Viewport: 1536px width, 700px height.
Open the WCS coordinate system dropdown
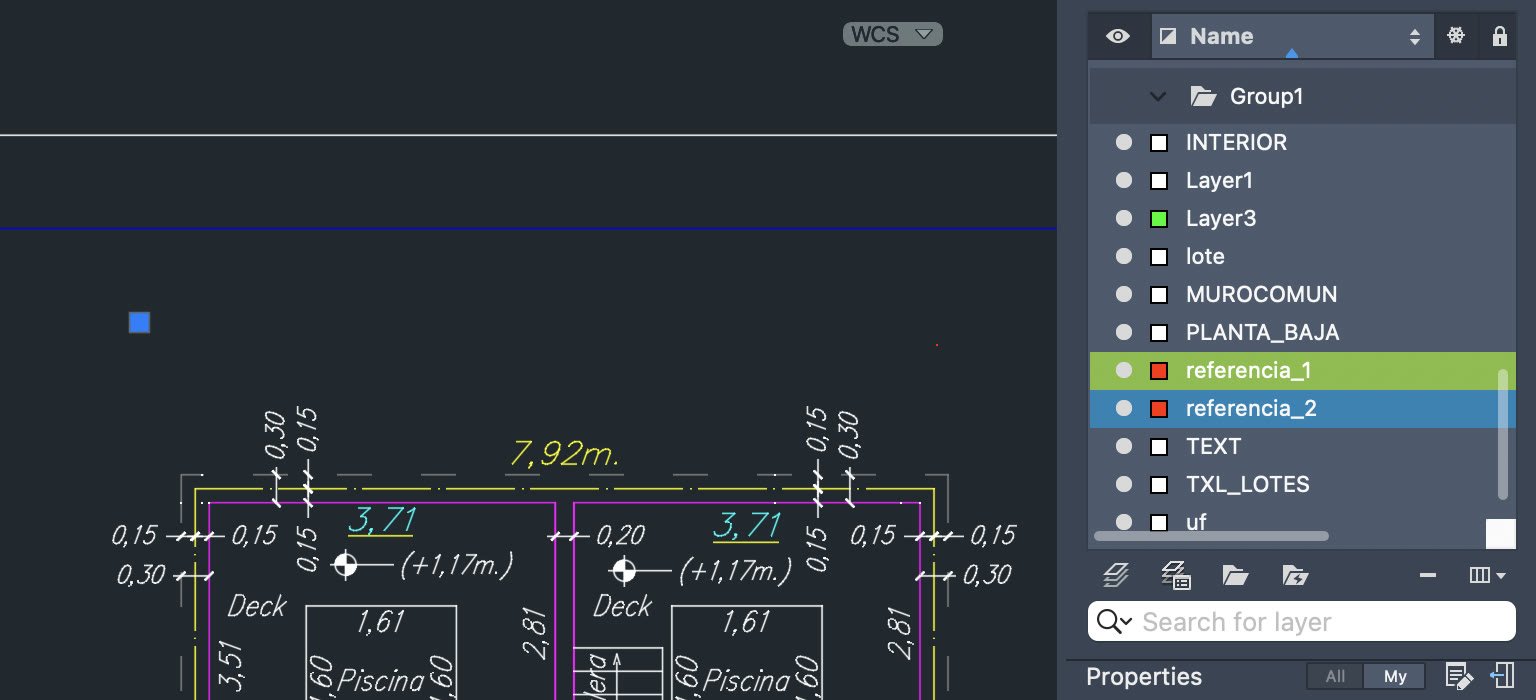893,34
